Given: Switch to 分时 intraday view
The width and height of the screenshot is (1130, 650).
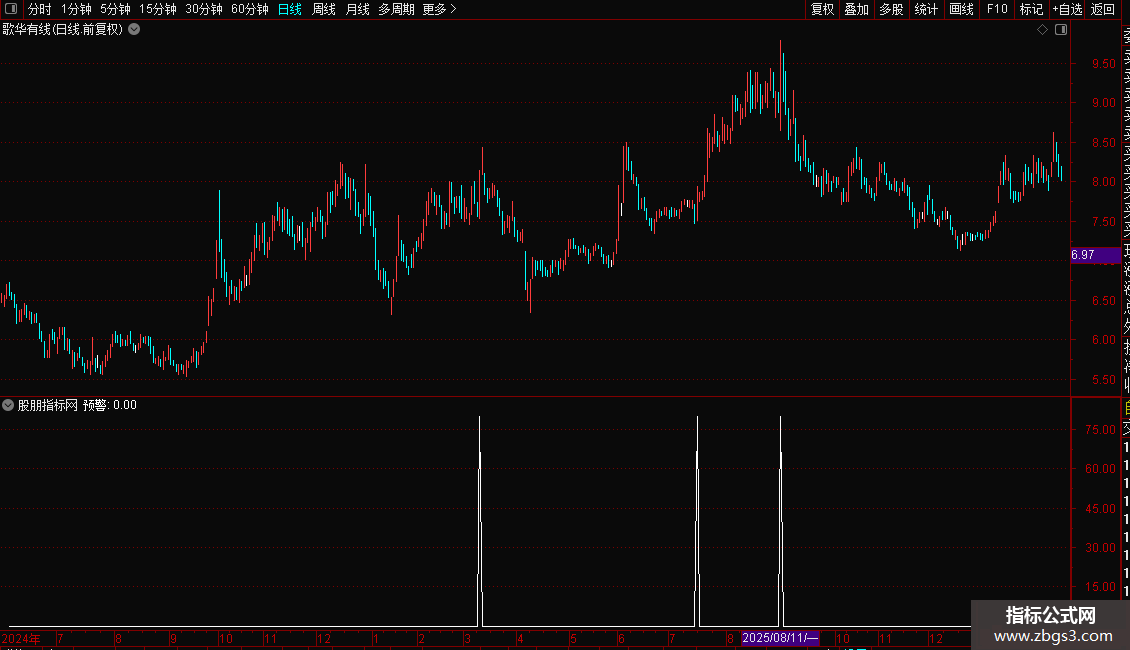Looking at the screenshot, I should click(40, 9).
